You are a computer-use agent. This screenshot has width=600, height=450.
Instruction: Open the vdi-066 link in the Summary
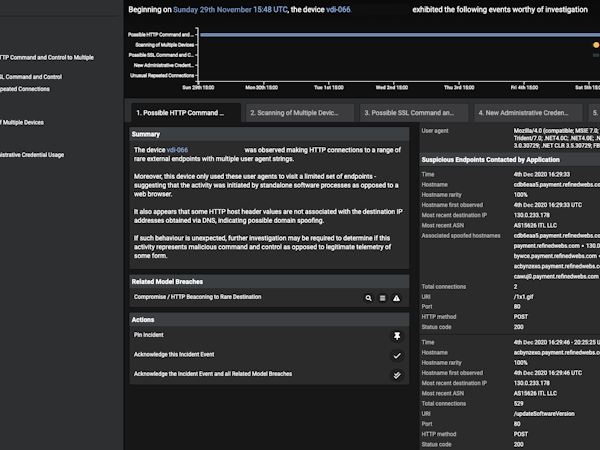coord(177,150)
